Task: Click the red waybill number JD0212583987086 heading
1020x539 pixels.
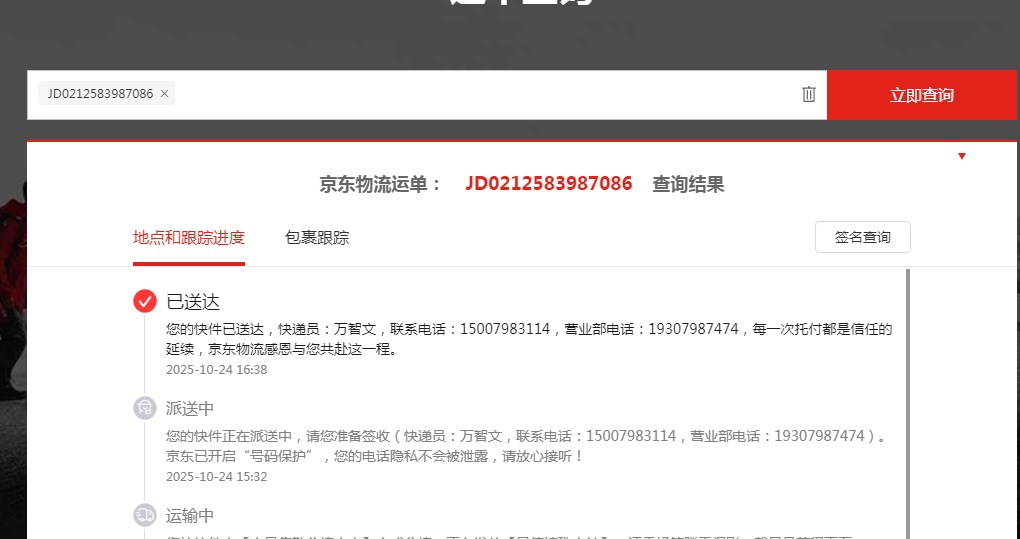Action: tap(548, 184)
